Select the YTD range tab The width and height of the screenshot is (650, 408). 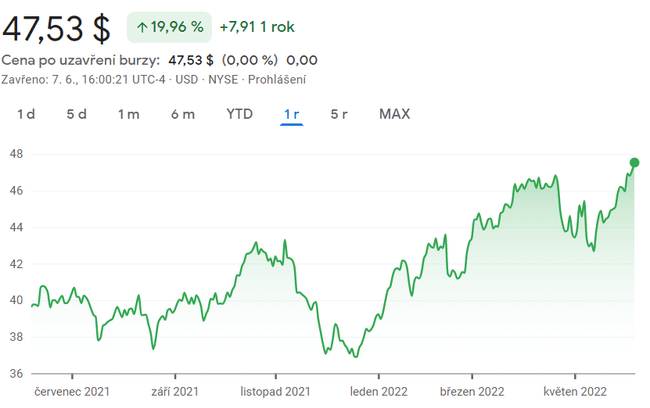point(239,114)
